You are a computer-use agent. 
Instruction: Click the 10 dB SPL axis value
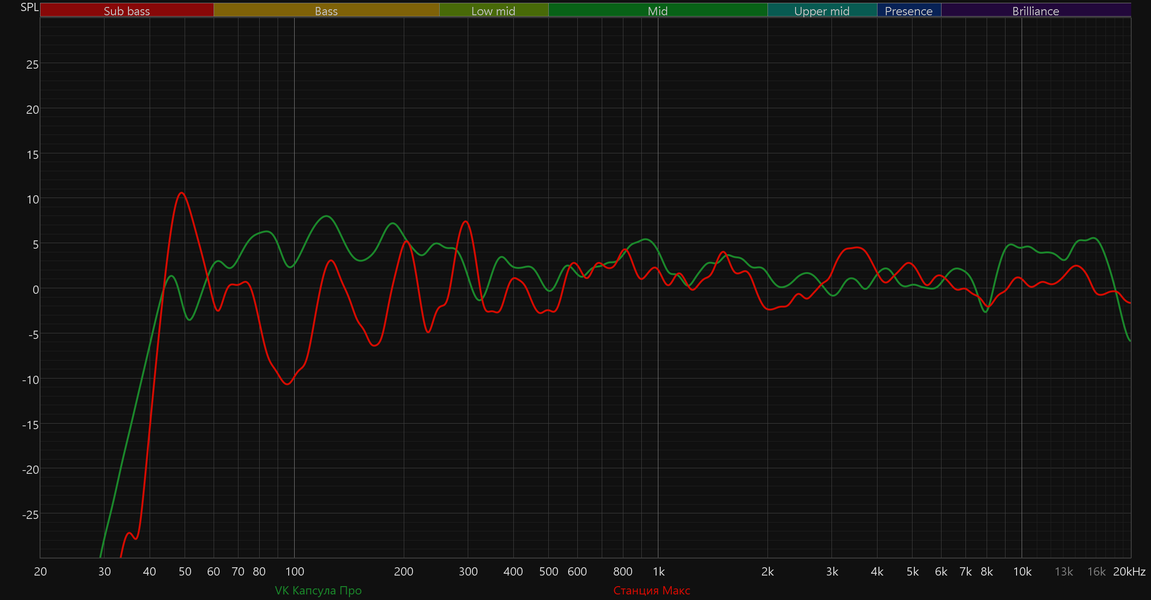(32, 200)
